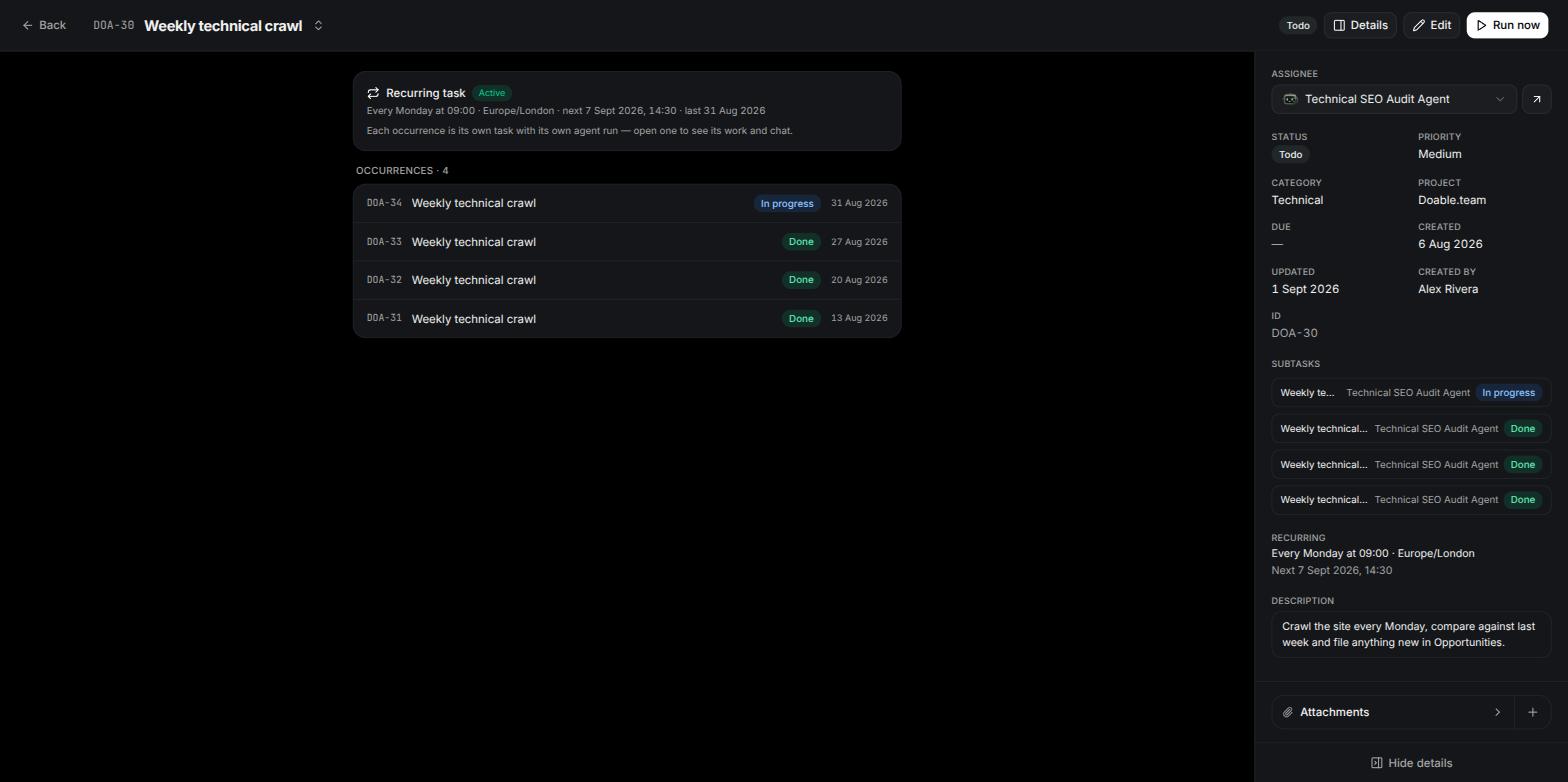This screenshot has width=1568, height=782.
Task: Click the recurring task loop icon
Action: 373,93
